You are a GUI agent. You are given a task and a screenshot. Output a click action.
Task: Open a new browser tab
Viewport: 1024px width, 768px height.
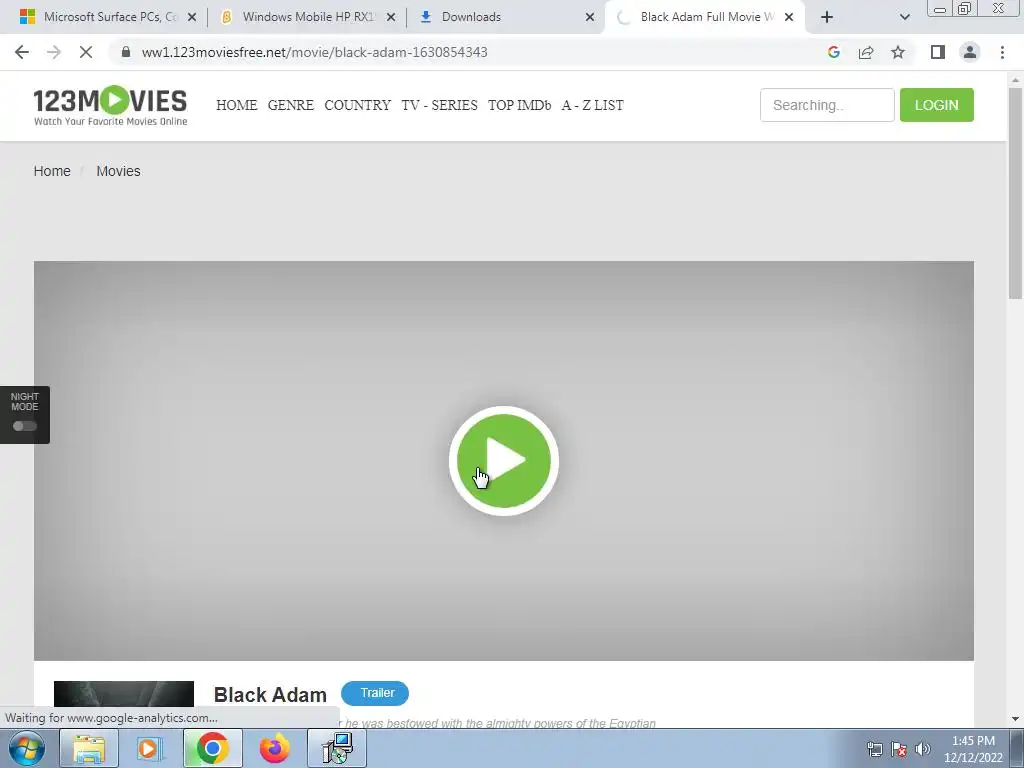(827, 18)
